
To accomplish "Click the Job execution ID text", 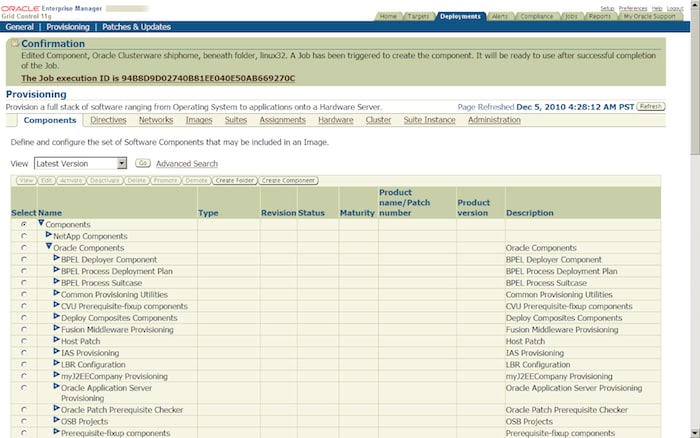I will (x=158, y=78).
